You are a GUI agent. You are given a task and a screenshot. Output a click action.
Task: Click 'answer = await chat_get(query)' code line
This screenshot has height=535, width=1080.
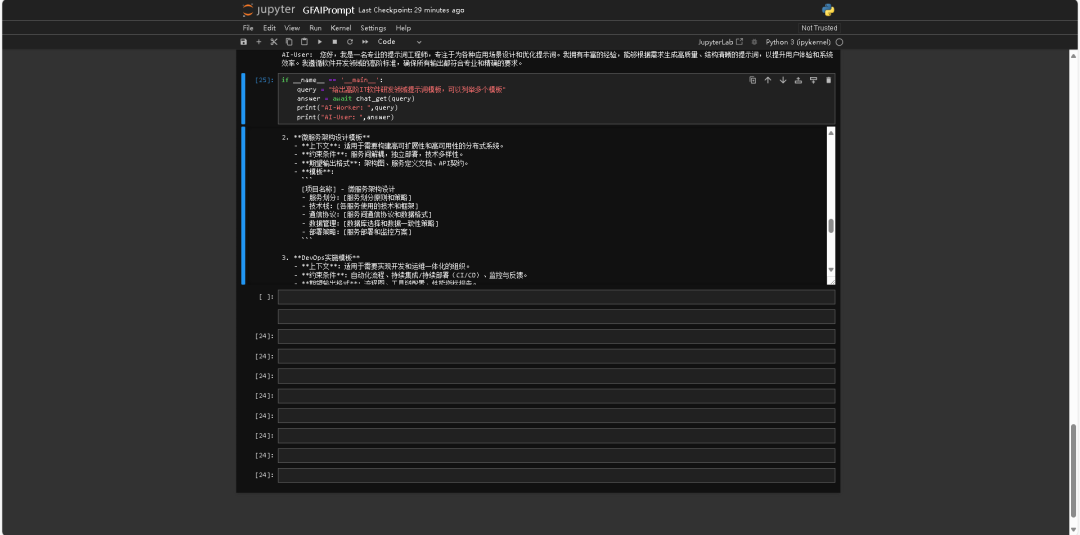(x=355, y=98)
